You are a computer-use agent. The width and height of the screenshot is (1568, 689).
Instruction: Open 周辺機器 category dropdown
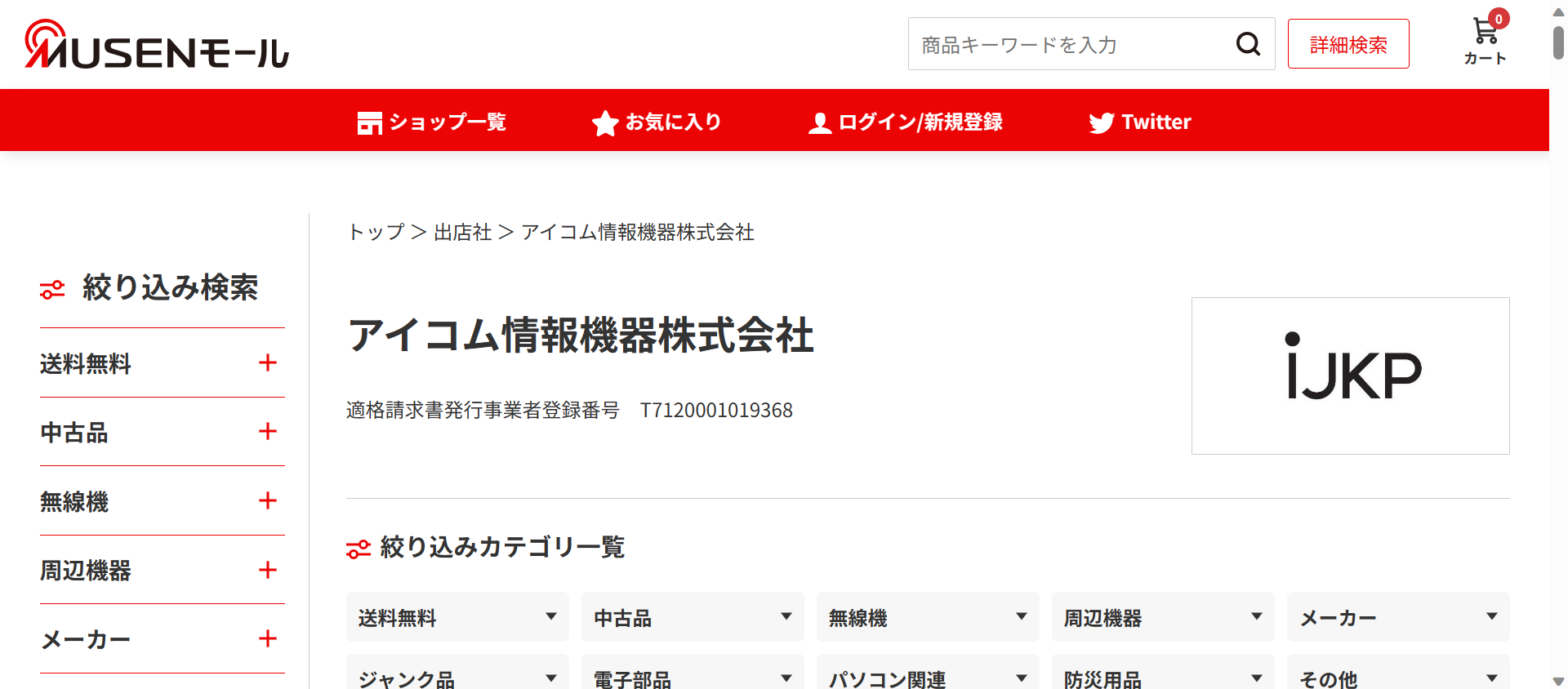1163,617
